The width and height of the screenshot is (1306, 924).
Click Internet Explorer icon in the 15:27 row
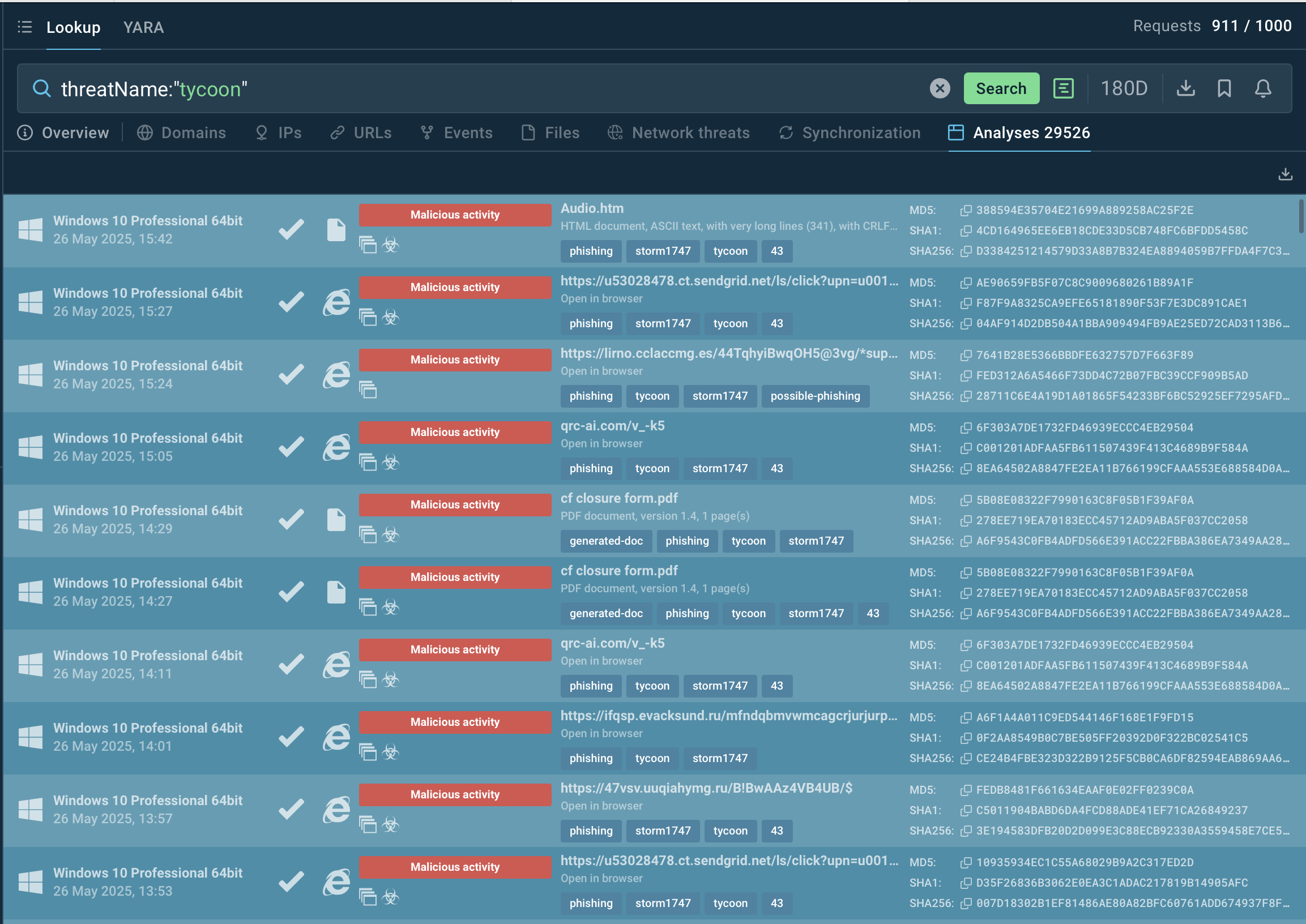pos(336,302)
